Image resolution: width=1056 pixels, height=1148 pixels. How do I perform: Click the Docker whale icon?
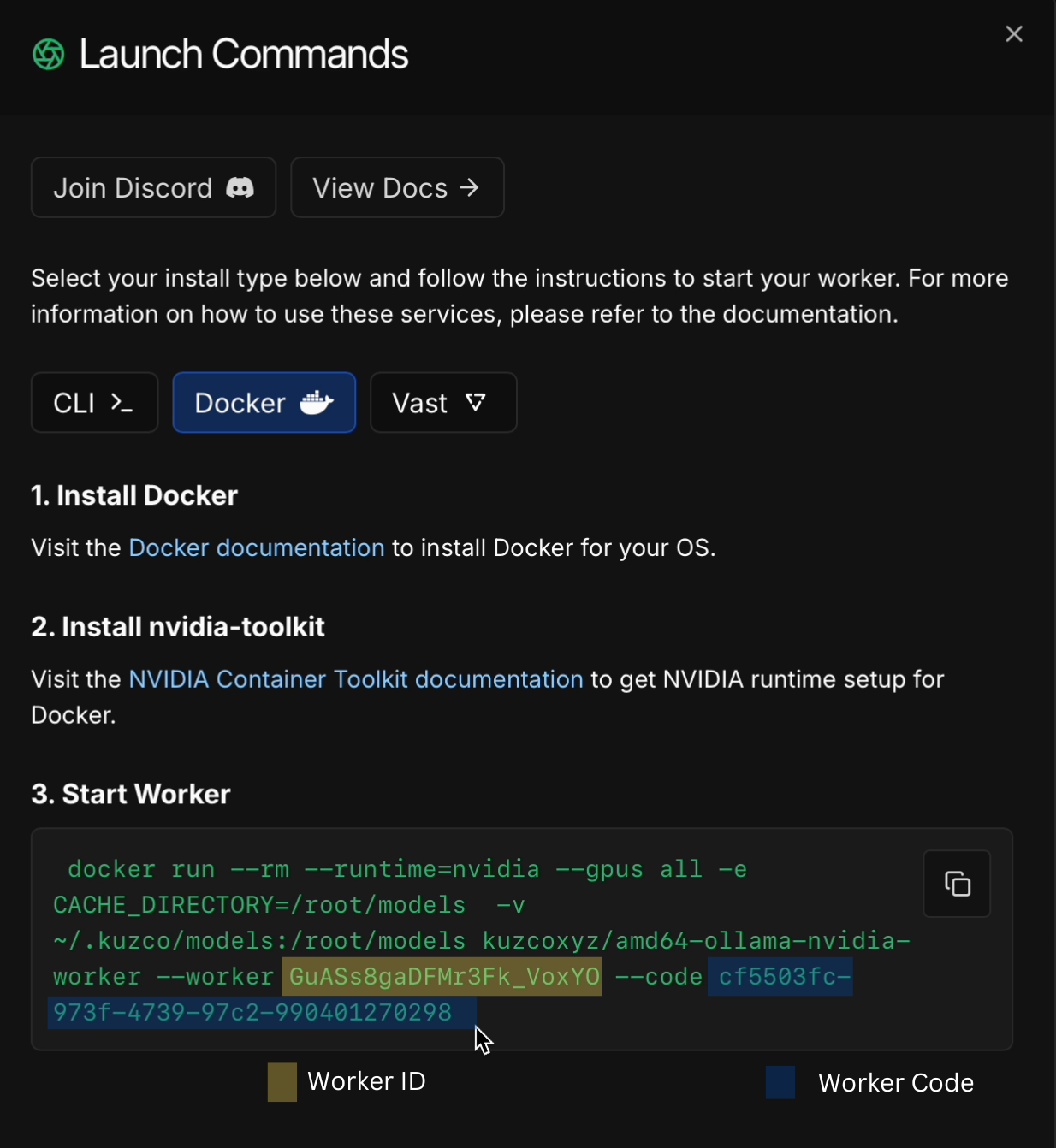click(317, 402)
